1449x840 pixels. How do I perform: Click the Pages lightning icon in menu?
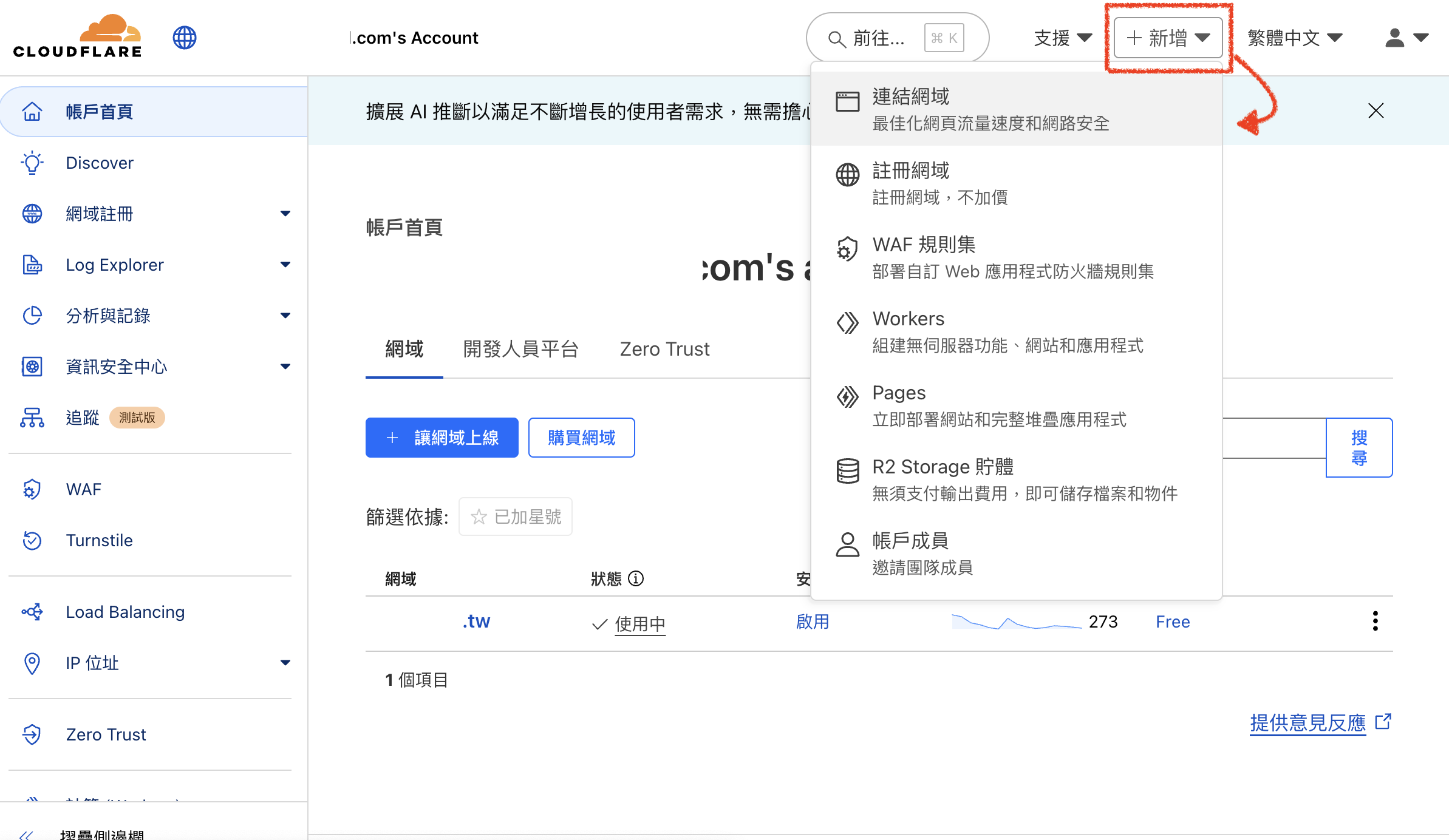click(x=848, y=397)
